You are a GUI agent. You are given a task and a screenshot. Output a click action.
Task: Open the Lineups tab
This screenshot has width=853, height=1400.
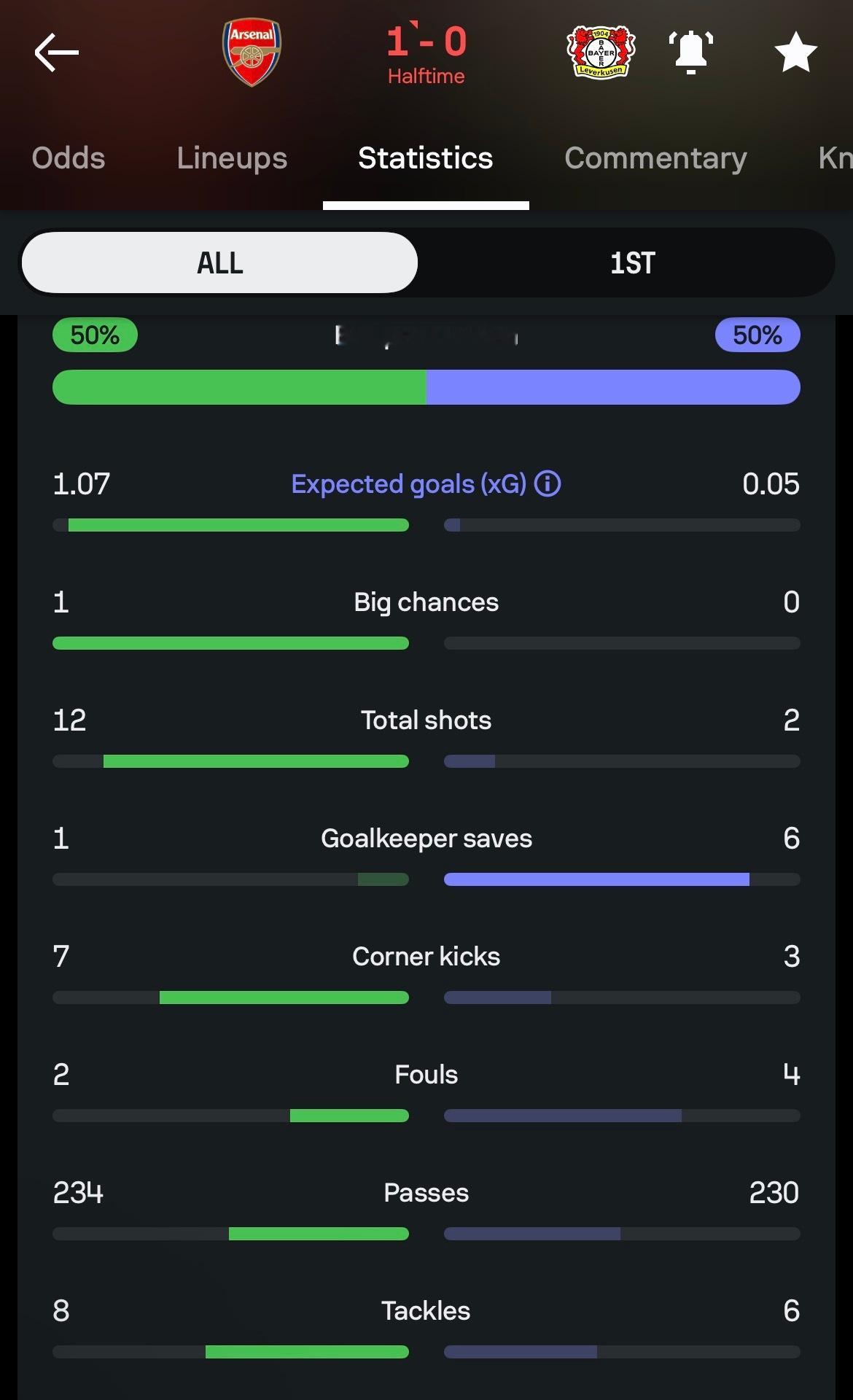[232, 158]
